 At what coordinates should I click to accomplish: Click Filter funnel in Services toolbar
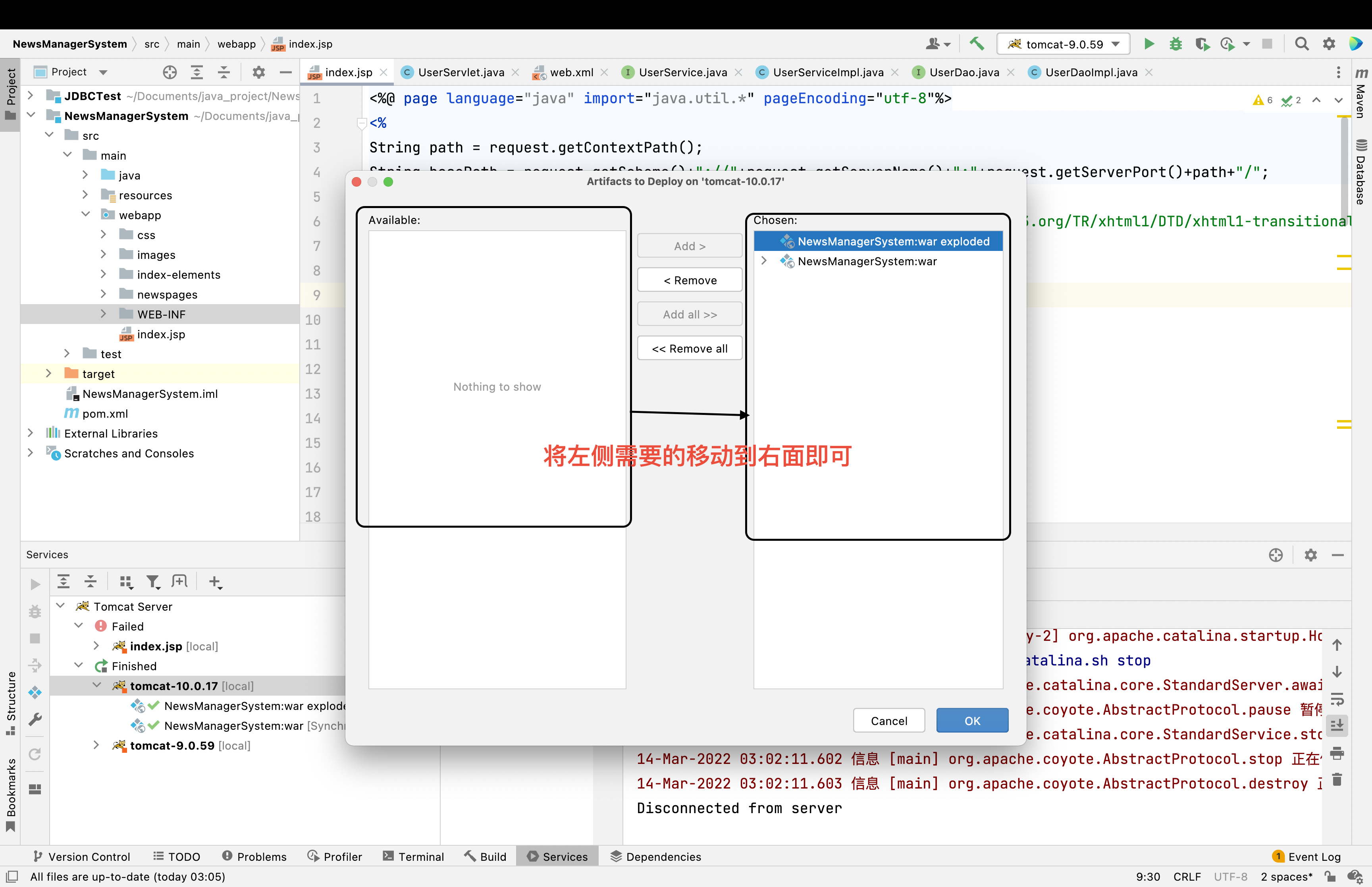point(152,582)
